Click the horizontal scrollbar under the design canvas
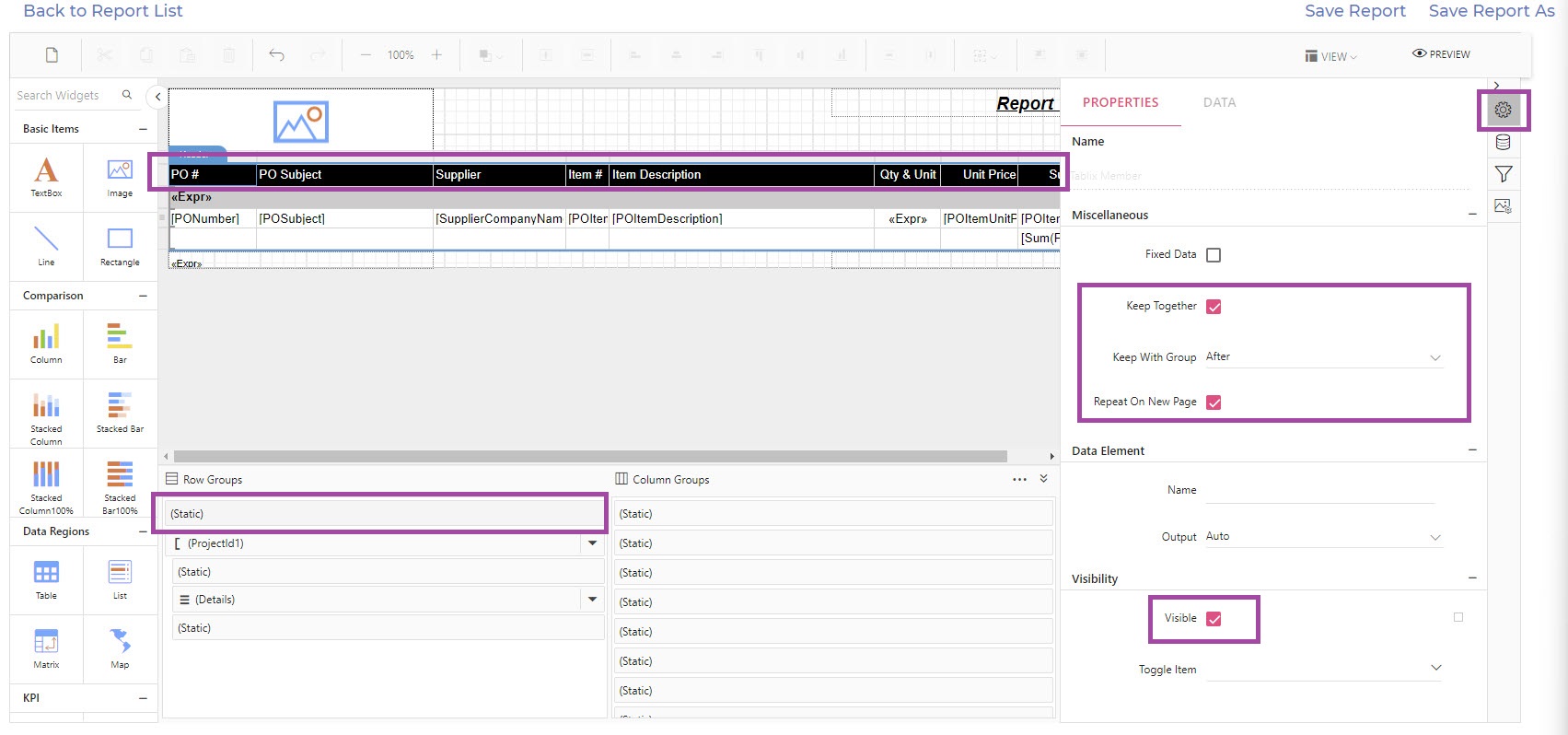This screenshot has height=735, width=1568. [590, 457]
